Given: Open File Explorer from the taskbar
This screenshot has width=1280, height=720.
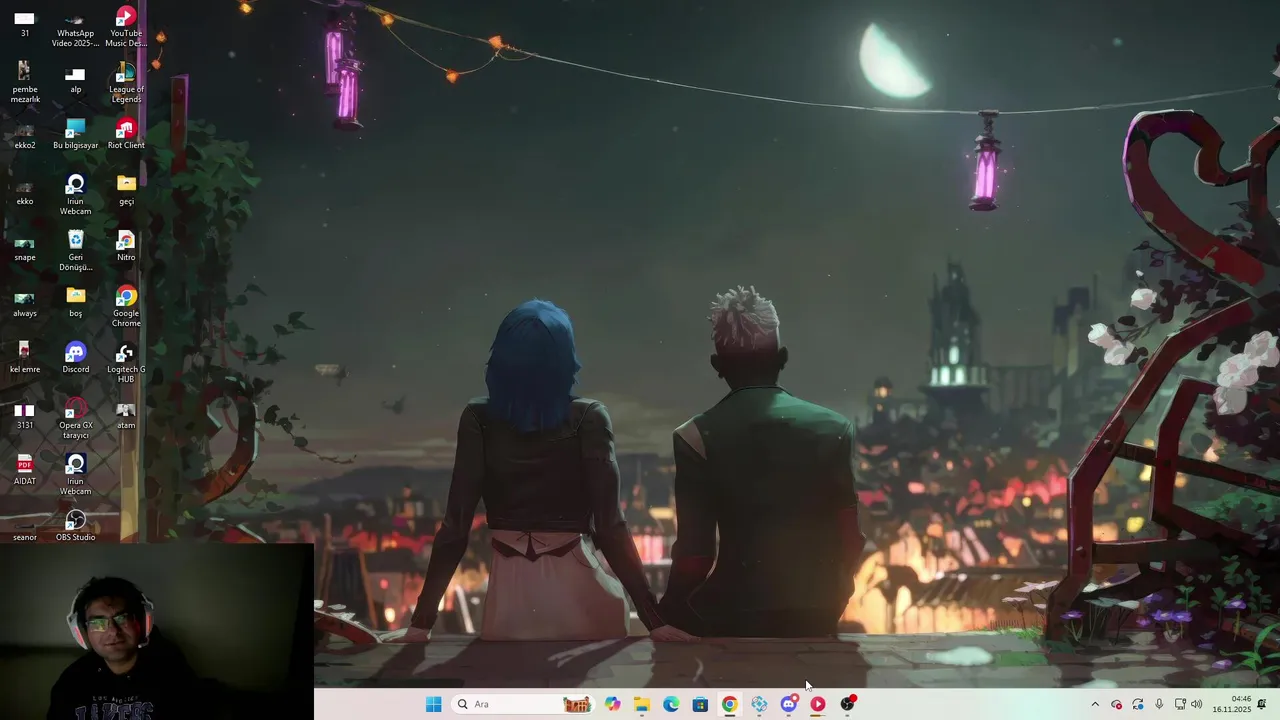Looking at the screenshot, I should tap(642, 704).
